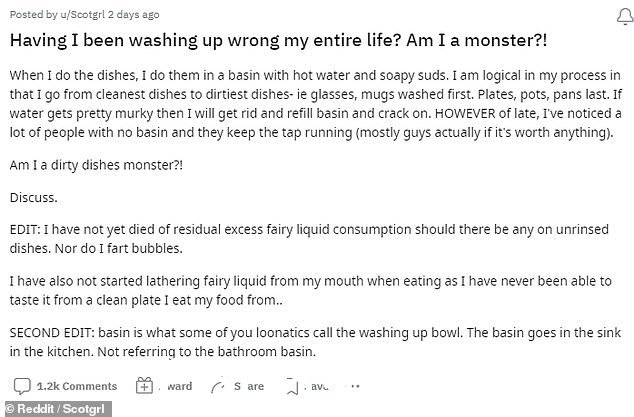This screenshot has height=417, width=634.
Task: Click the notification bell icon
Action: tap(624, 17)
